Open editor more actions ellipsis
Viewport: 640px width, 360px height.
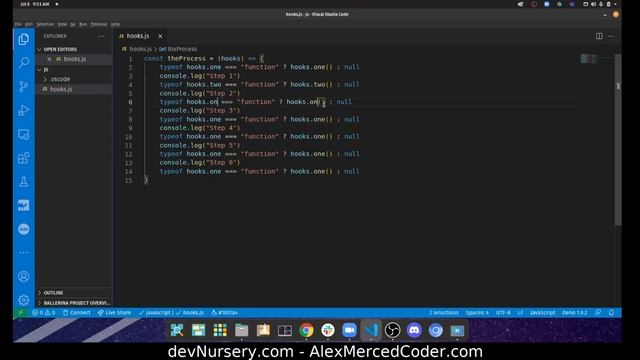click(611, 36)
